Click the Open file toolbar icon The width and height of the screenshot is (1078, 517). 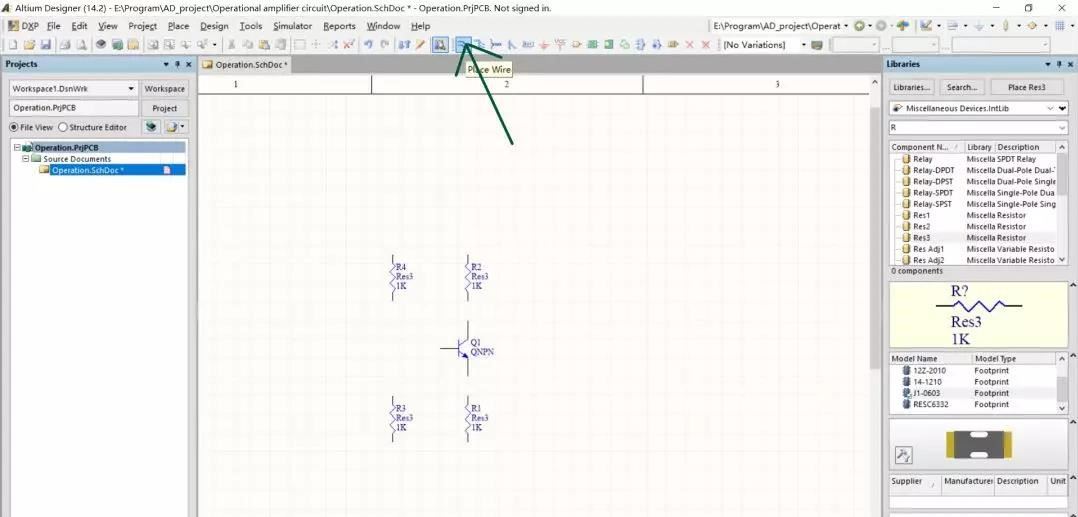click(x=30, y=45)
